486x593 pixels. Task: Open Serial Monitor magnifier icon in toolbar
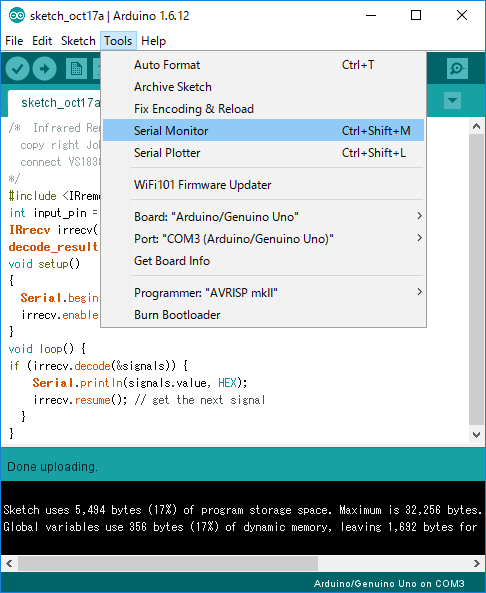457,68
